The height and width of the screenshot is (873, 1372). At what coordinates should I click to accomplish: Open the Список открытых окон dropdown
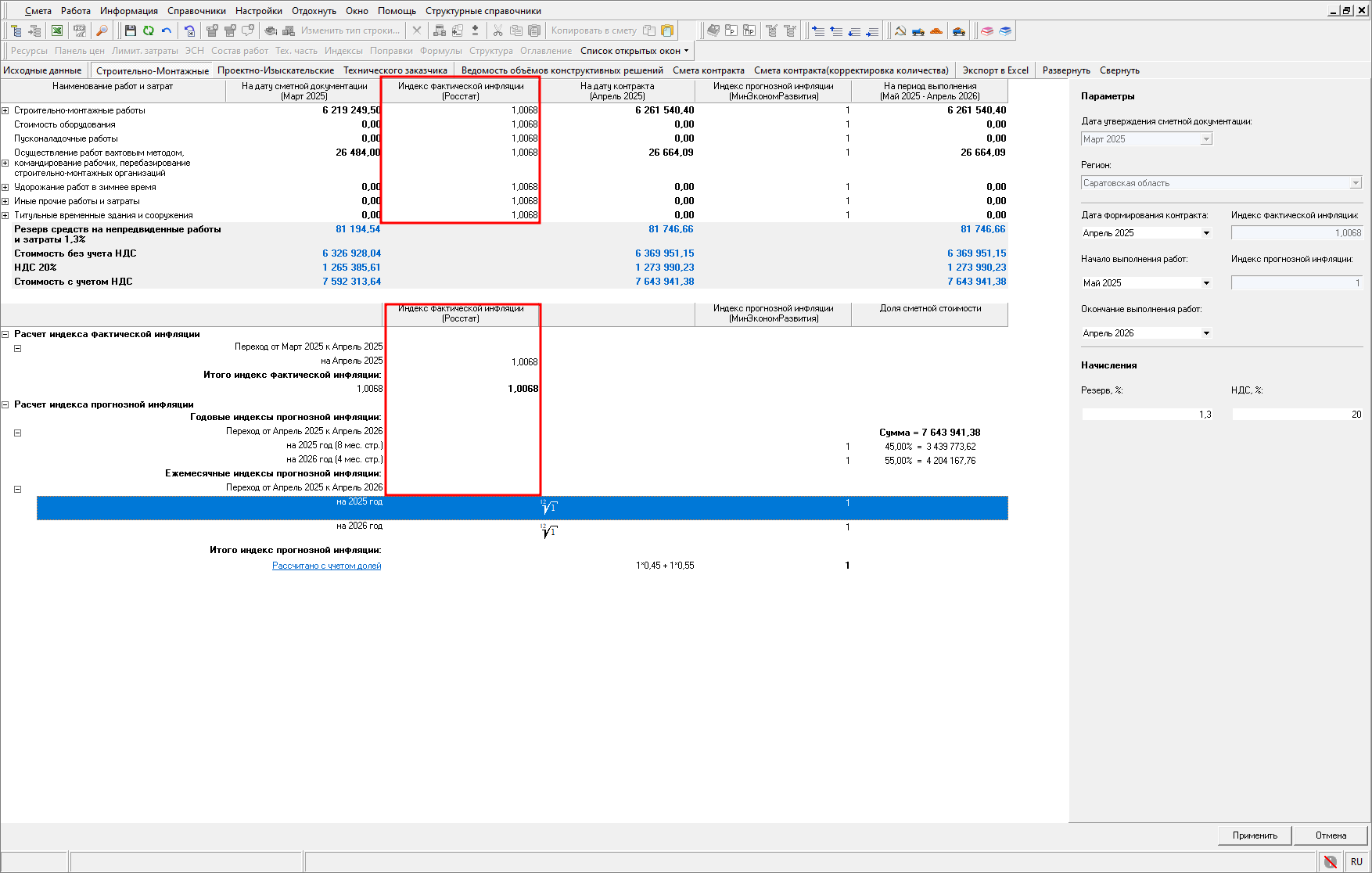pyautogui.click(x=634, y=51)
